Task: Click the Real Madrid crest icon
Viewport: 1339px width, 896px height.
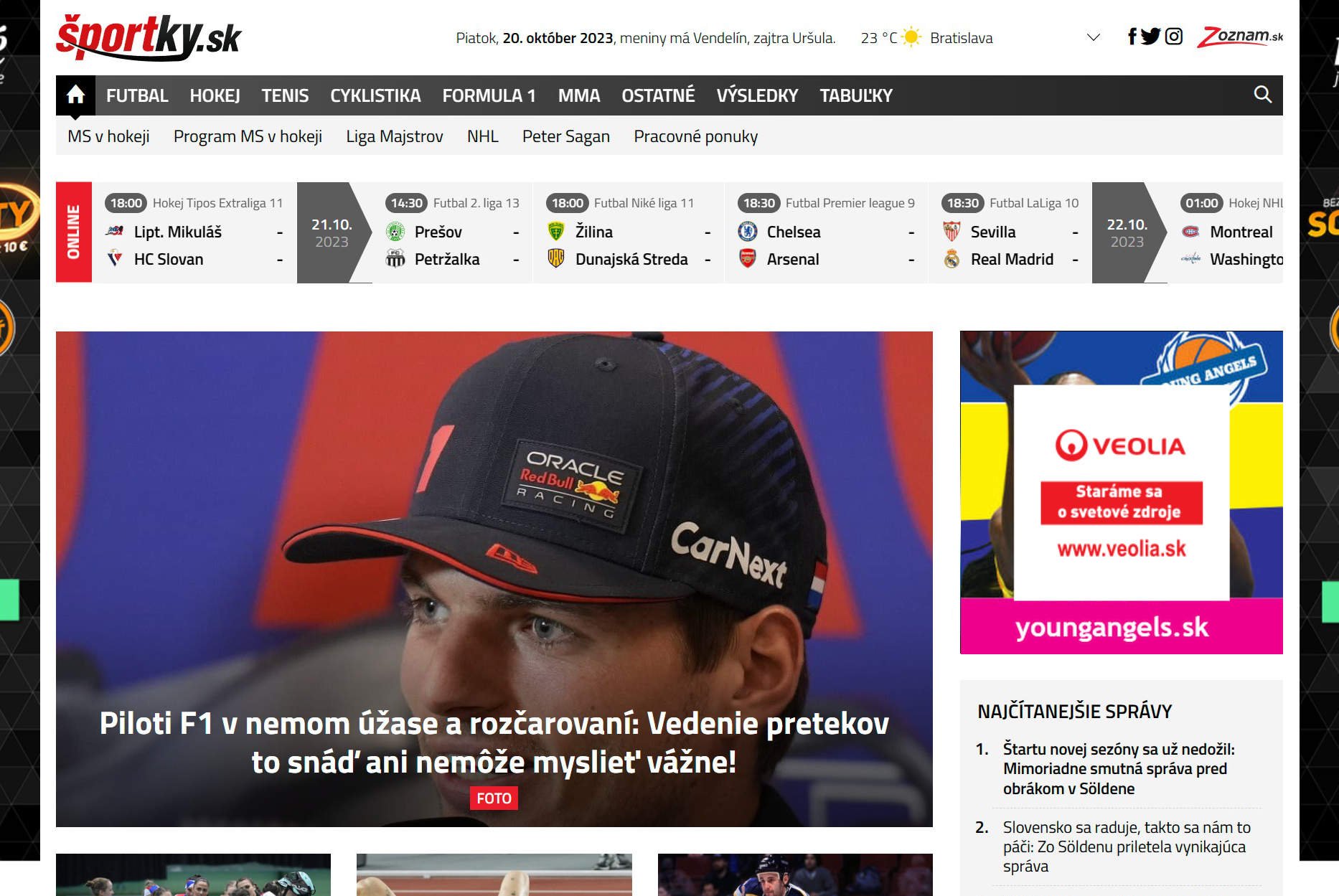Action: point(952,259)
